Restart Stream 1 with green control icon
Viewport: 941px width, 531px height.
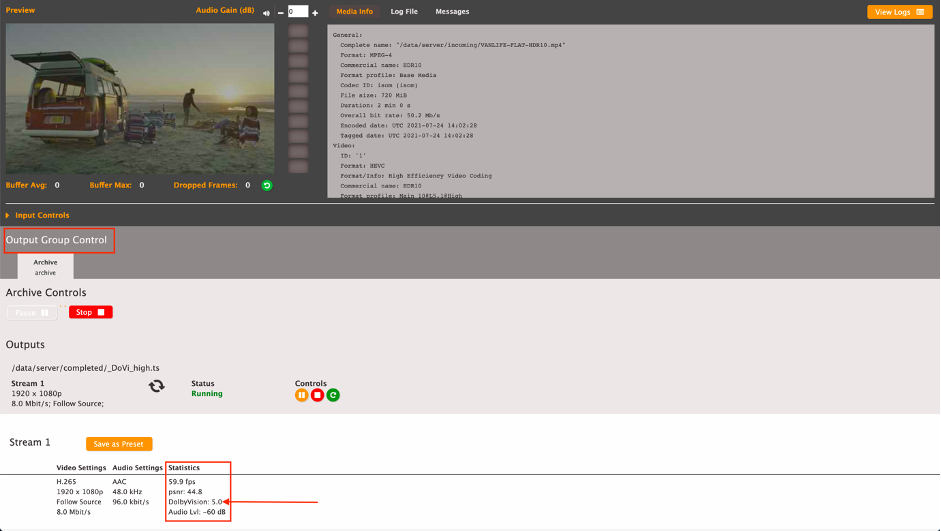pos(333,395)
